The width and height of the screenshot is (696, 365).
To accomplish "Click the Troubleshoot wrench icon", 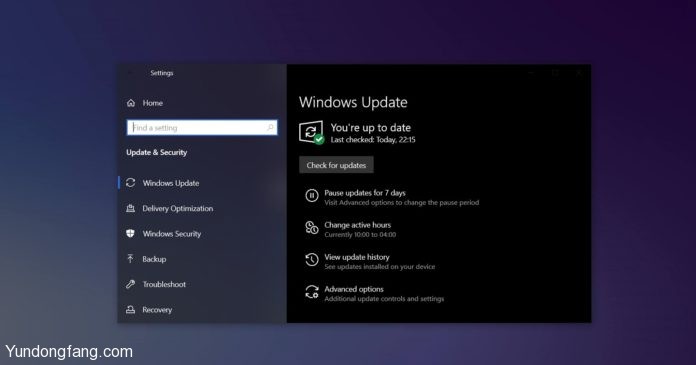I will pyautogui.click(x=130, y=284).
